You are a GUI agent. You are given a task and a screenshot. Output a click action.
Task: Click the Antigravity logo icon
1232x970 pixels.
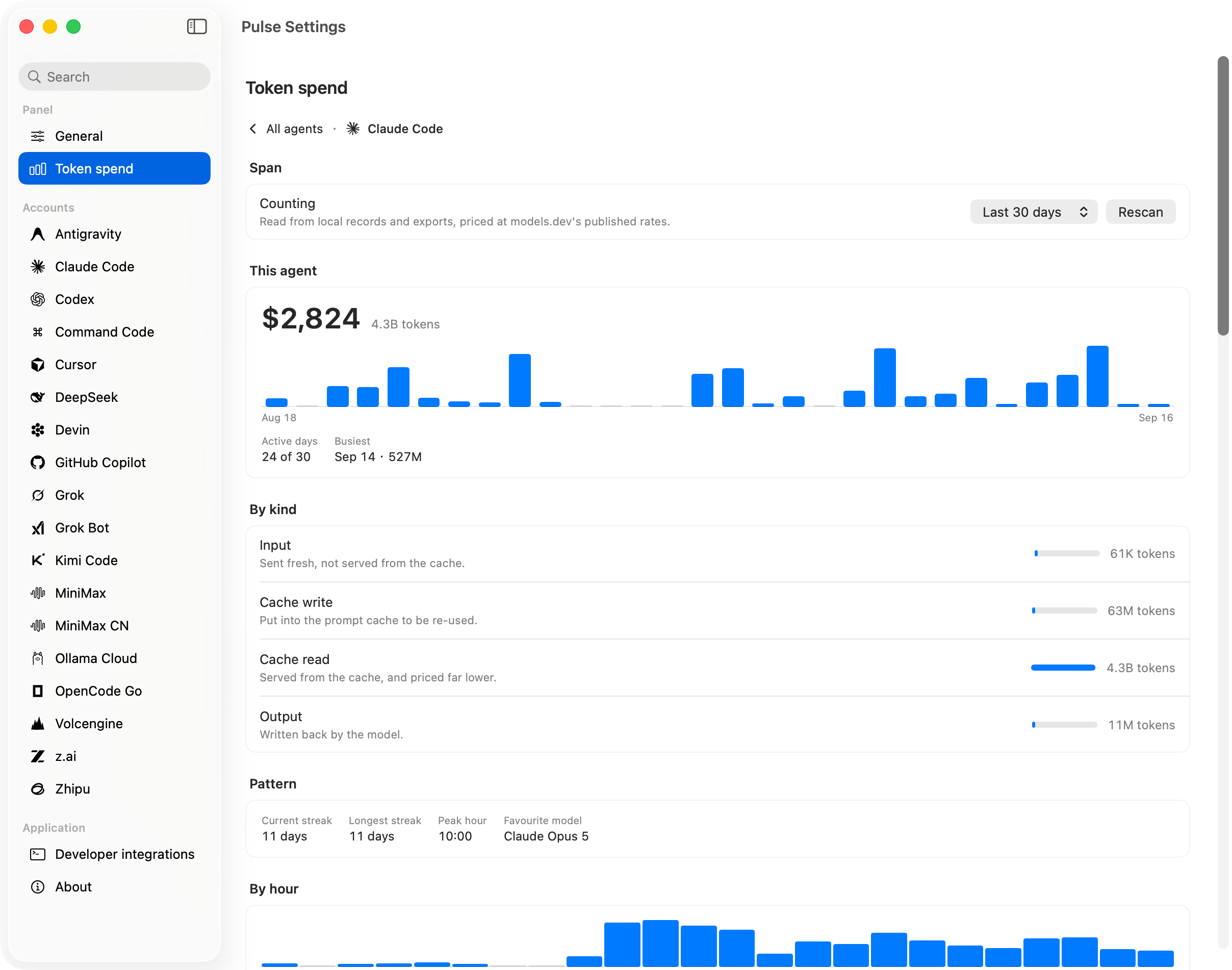pyautogui.click(x=37, y=234)
